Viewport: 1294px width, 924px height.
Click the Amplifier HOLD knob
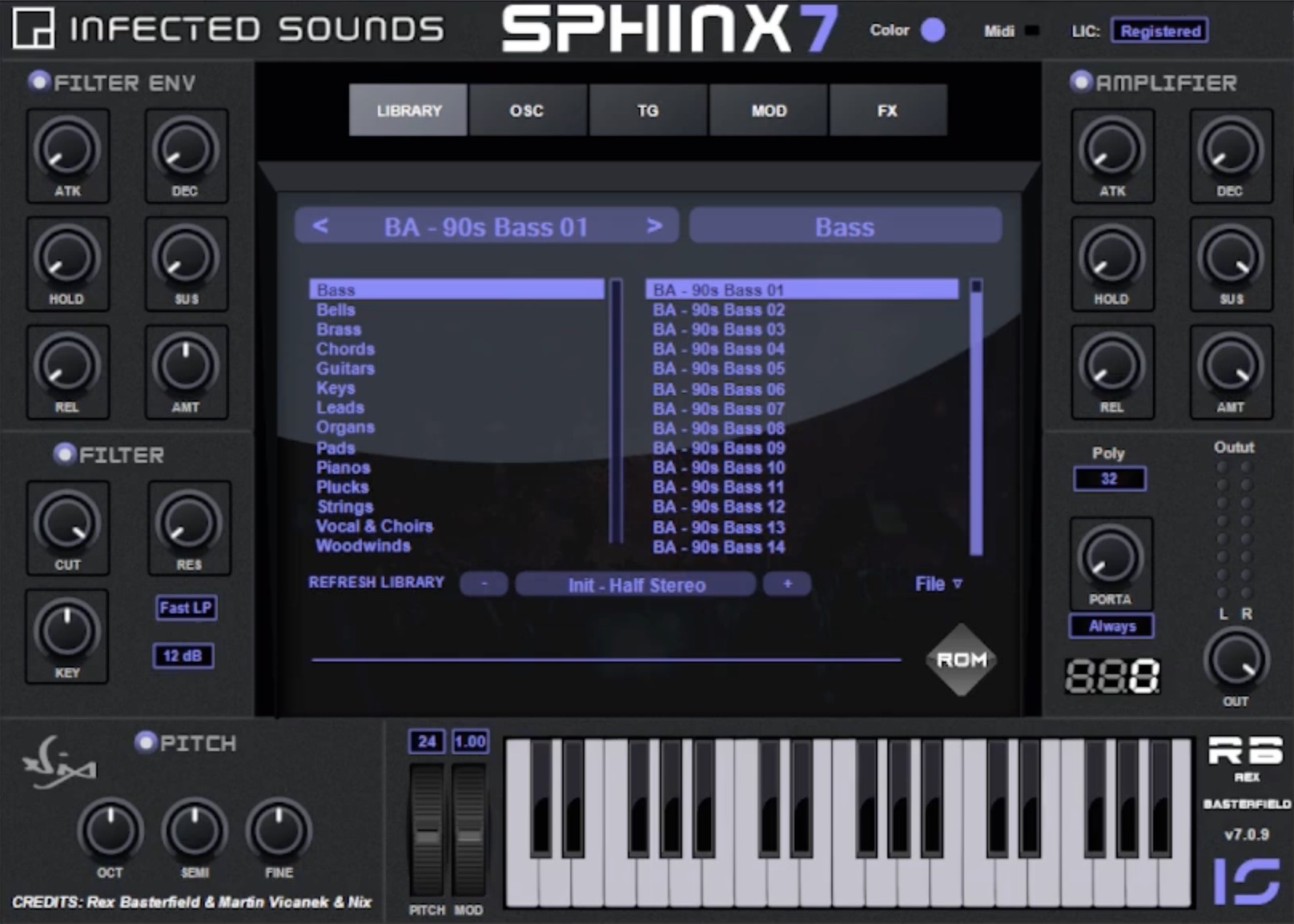click(x=1112, y=258)
